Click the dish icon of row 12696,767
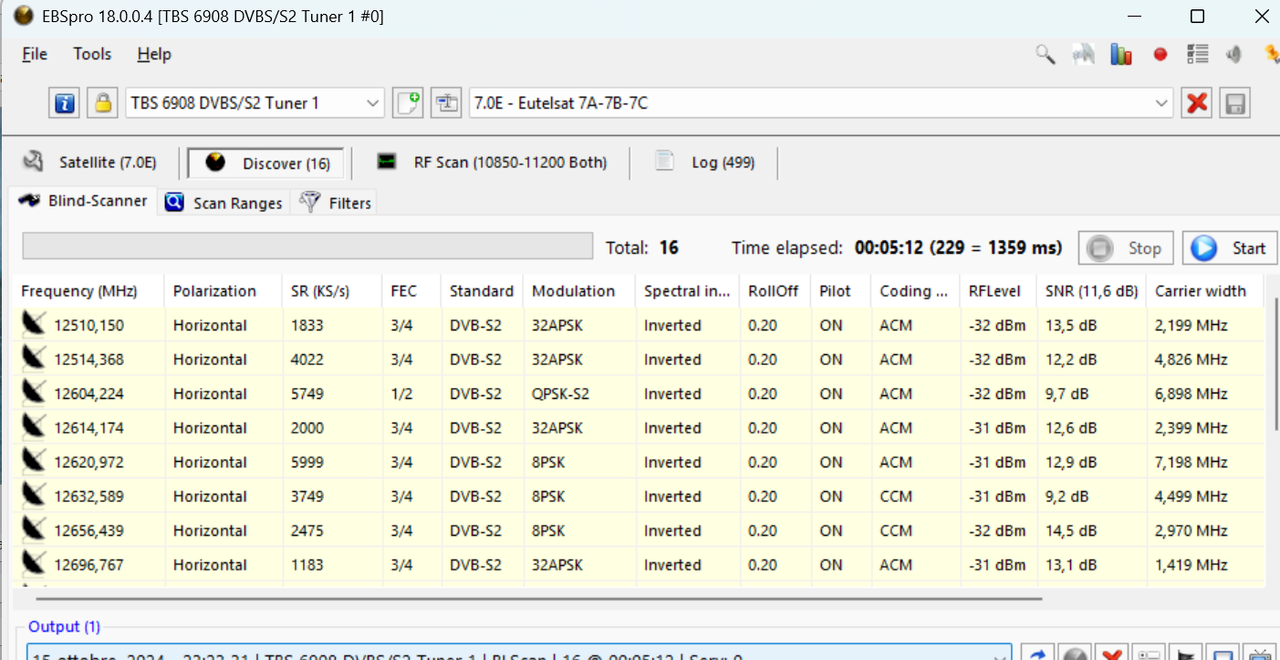 [33, 564]
